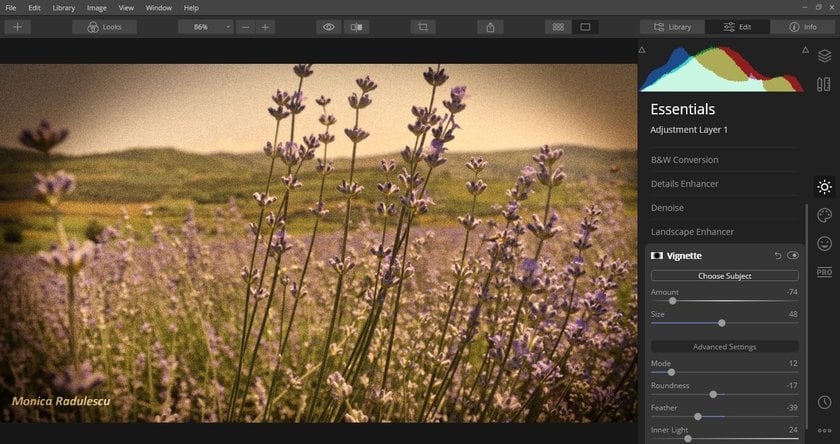Select the Creative palette icon
The image size is (840, 444).
pyautogui.click(x=824, y=215)
